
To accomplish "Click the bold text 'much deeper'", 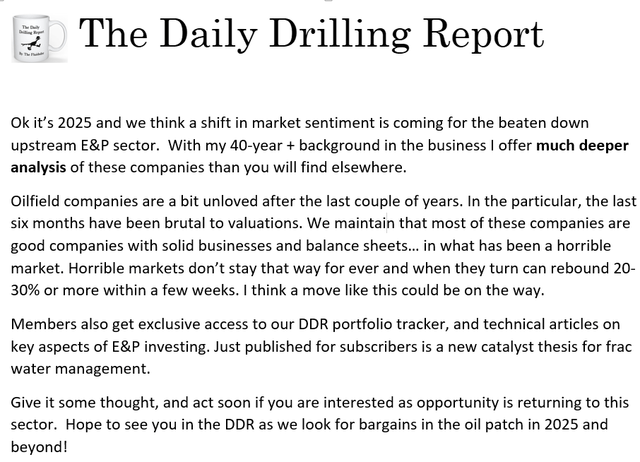I will pos(582,145).
